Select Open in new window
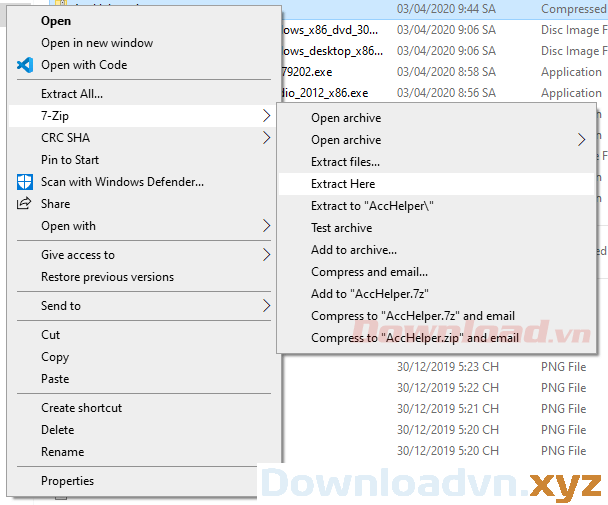This screenshot has height=505, width=608. pos(97,43)
